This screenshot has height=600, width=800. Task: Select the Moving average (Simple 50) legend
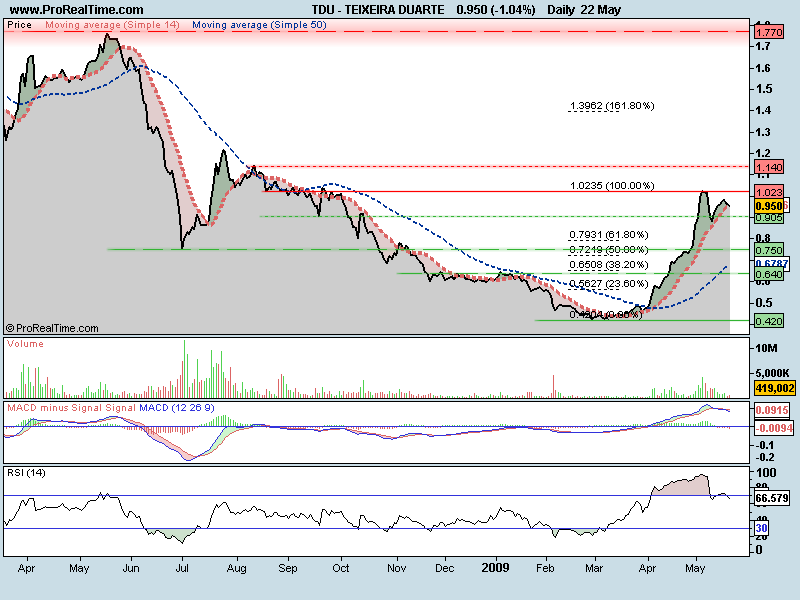click(259, 25)
